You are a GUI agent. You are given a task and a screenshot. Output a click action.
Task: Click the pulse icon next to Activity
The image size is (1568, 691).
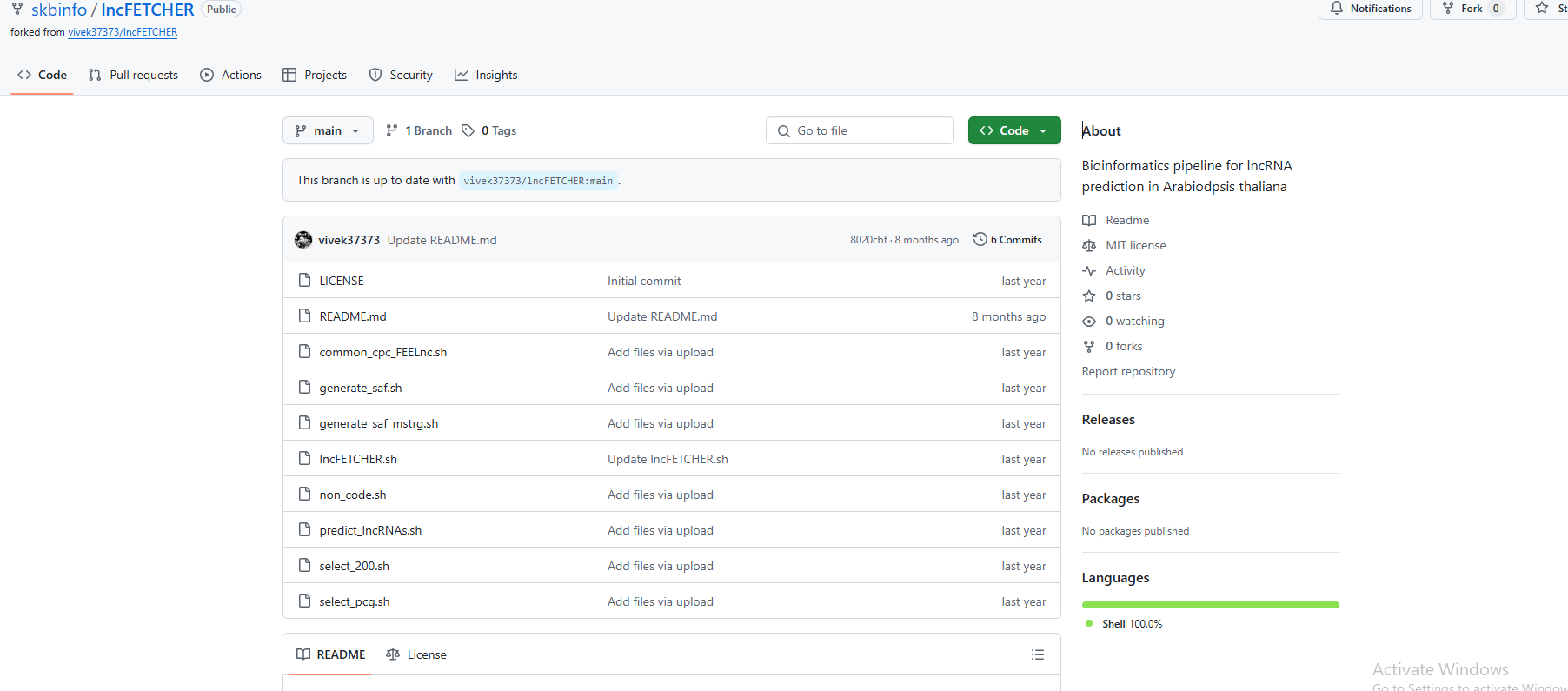1089,270
